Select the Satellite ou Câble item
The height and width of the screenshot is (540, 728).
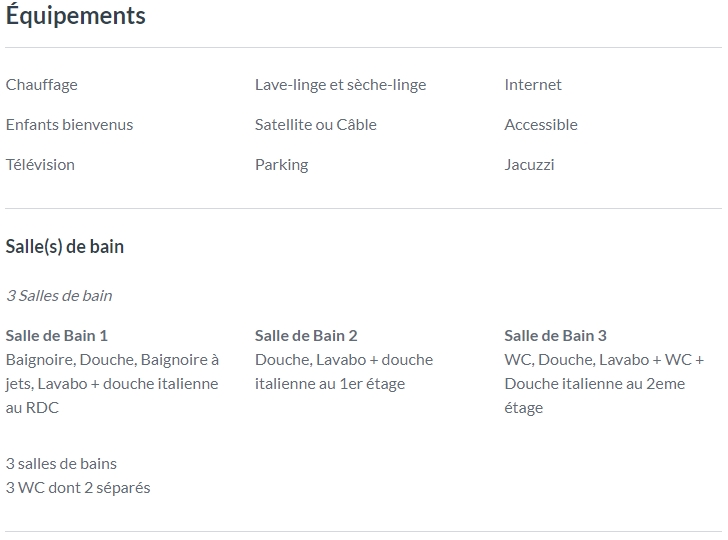(316, 124)
